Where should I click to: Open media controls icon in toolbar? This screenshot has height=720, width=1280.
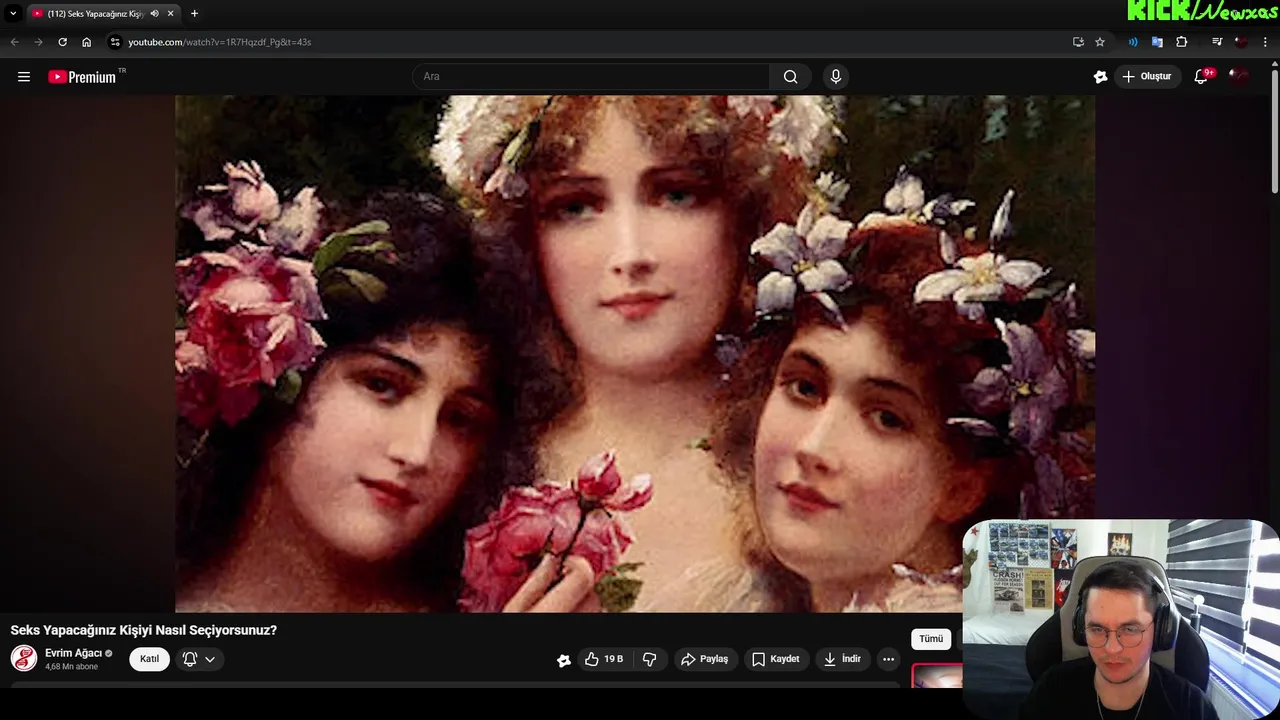(x=1216, y=42)
